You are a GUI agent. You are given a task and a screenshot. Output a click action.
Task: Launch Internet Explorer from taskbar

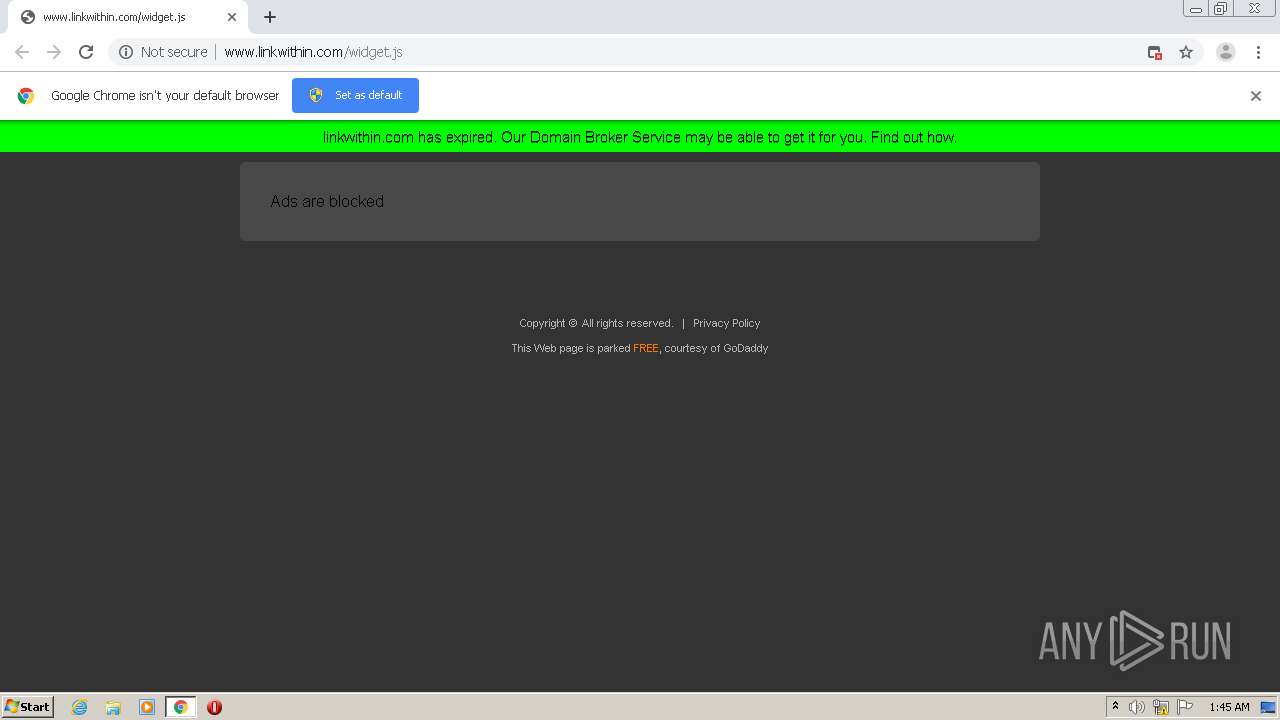pyautogui.click(x=79, y=707)
